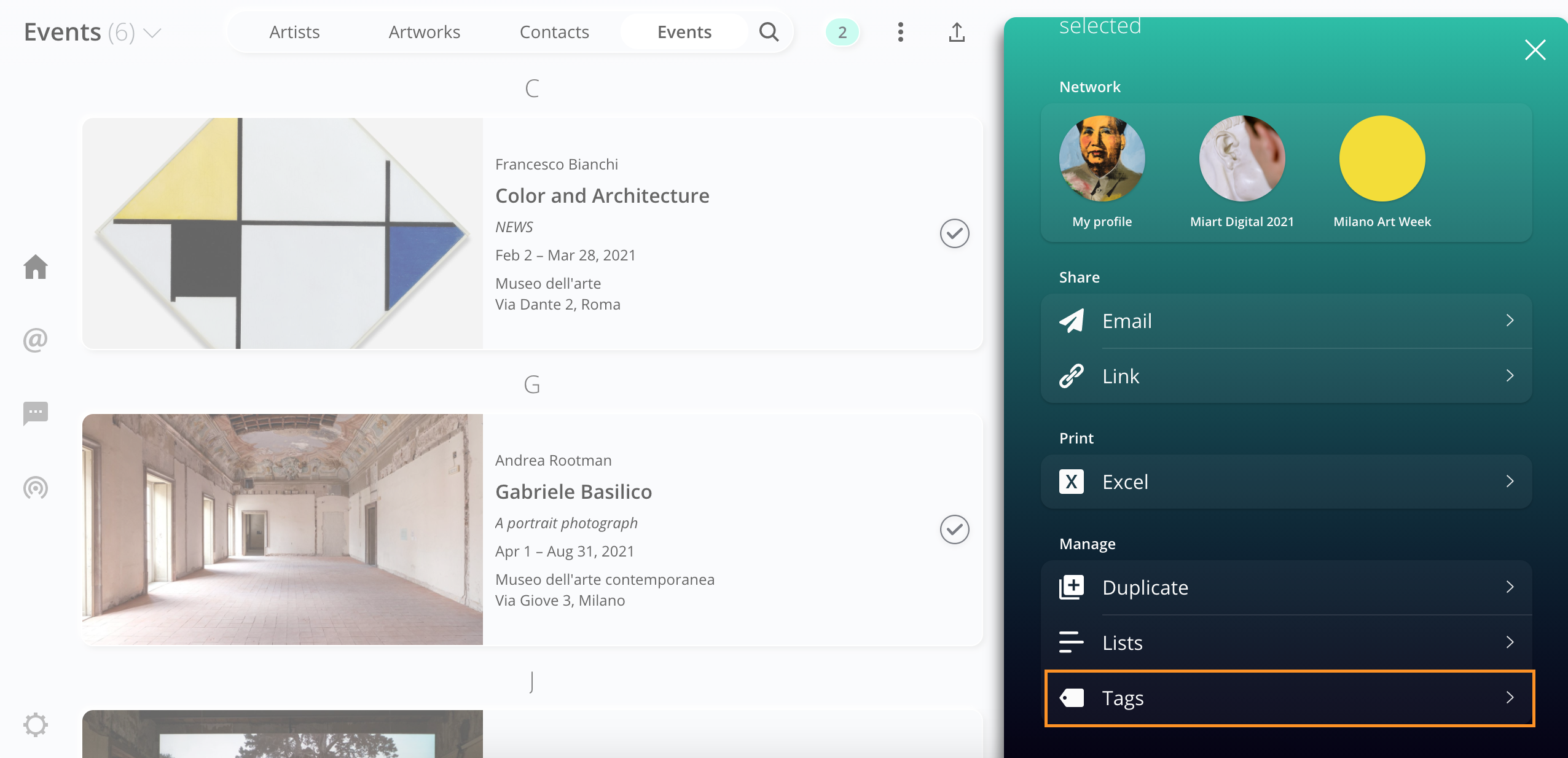1568x758 pixels.
Task: Open the settings gear in sidebar
Action: coord(36,725)
